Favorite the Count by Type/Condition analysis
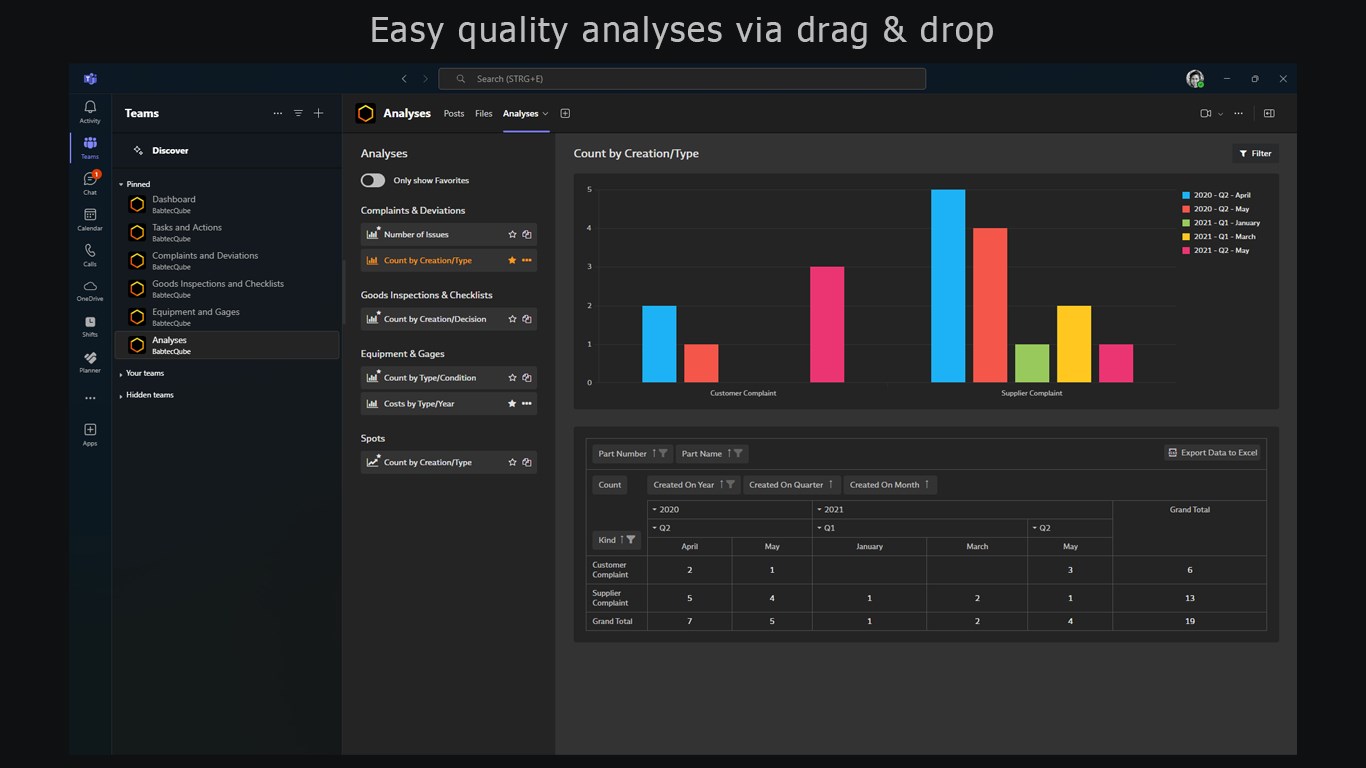1366x768 pixels. click(512, 378)
